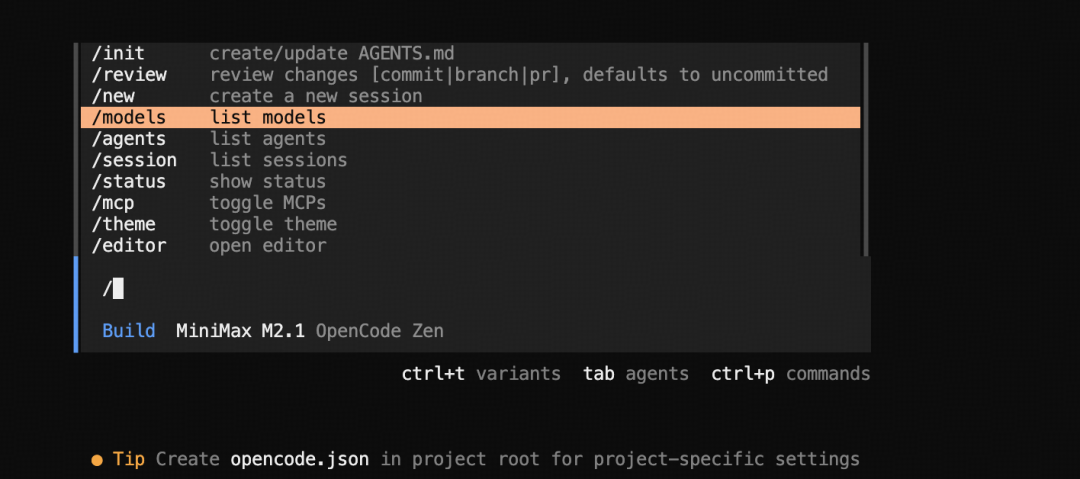The image size is (1080, 479).
Task: Select the /new session command
Action: click(x=113, y=97)
